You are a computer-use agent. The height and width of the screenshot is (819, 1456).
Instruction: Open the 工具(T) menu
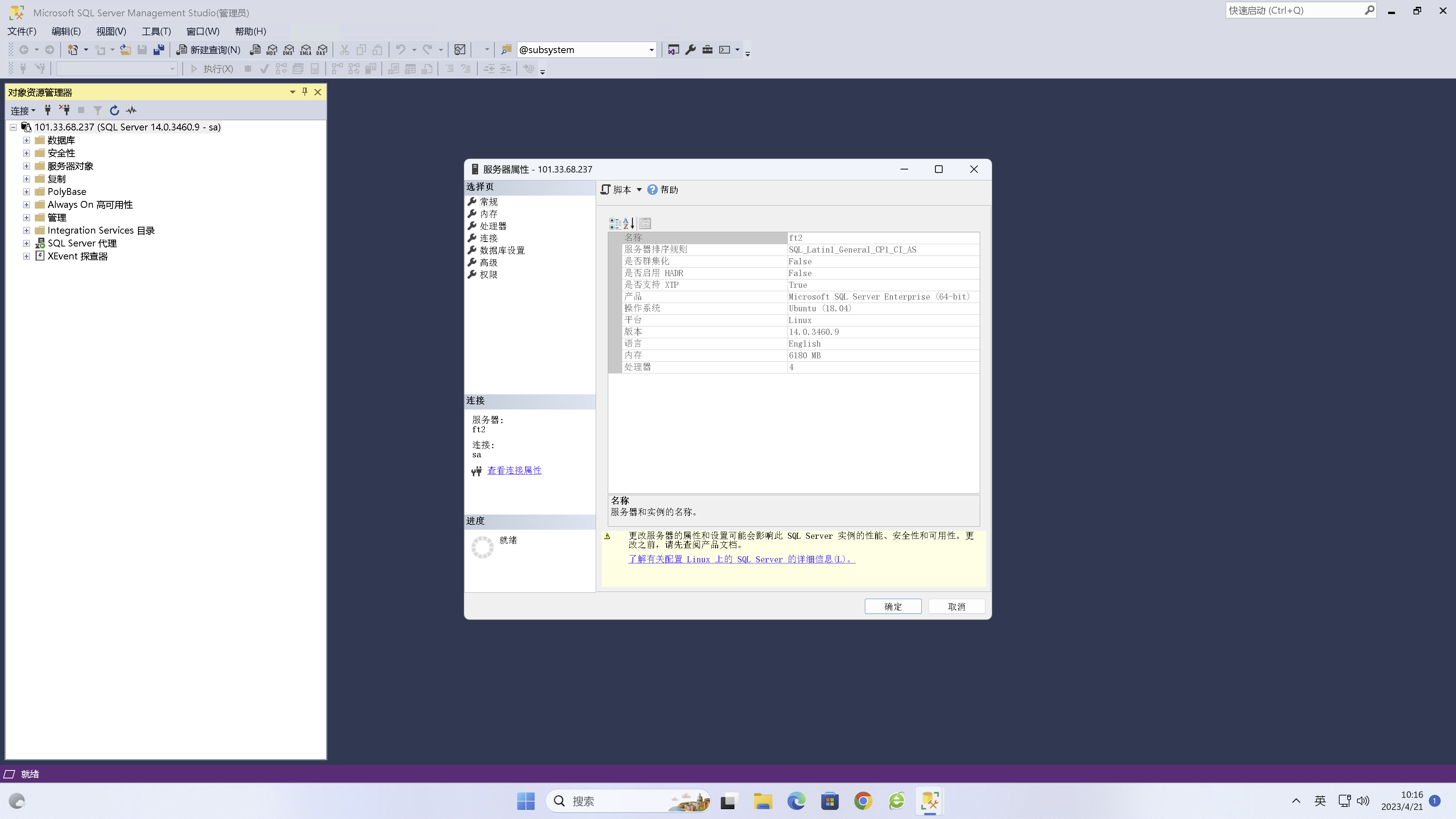coord(156,31)
